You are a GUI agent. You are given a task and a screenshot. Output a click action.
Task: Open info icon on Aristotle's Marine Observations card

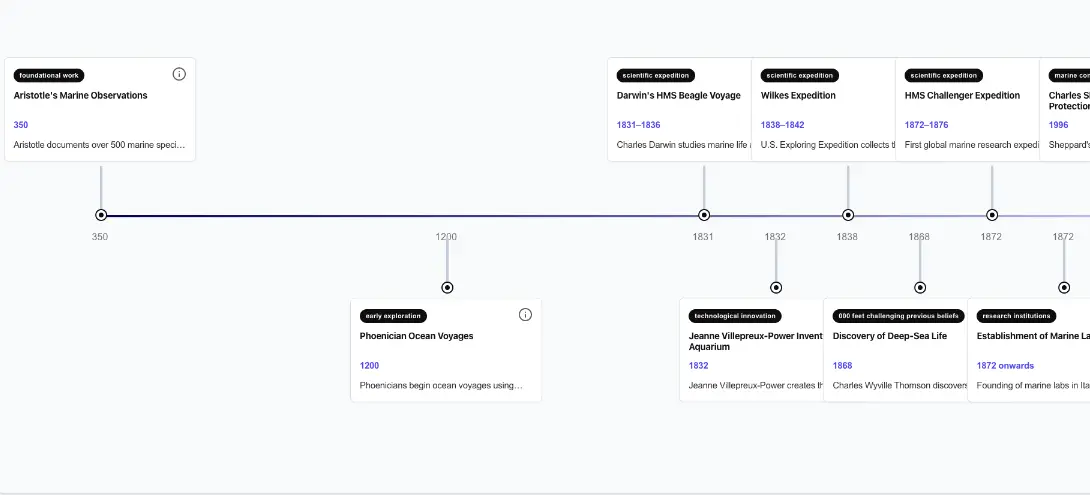(x=179, y=74)
